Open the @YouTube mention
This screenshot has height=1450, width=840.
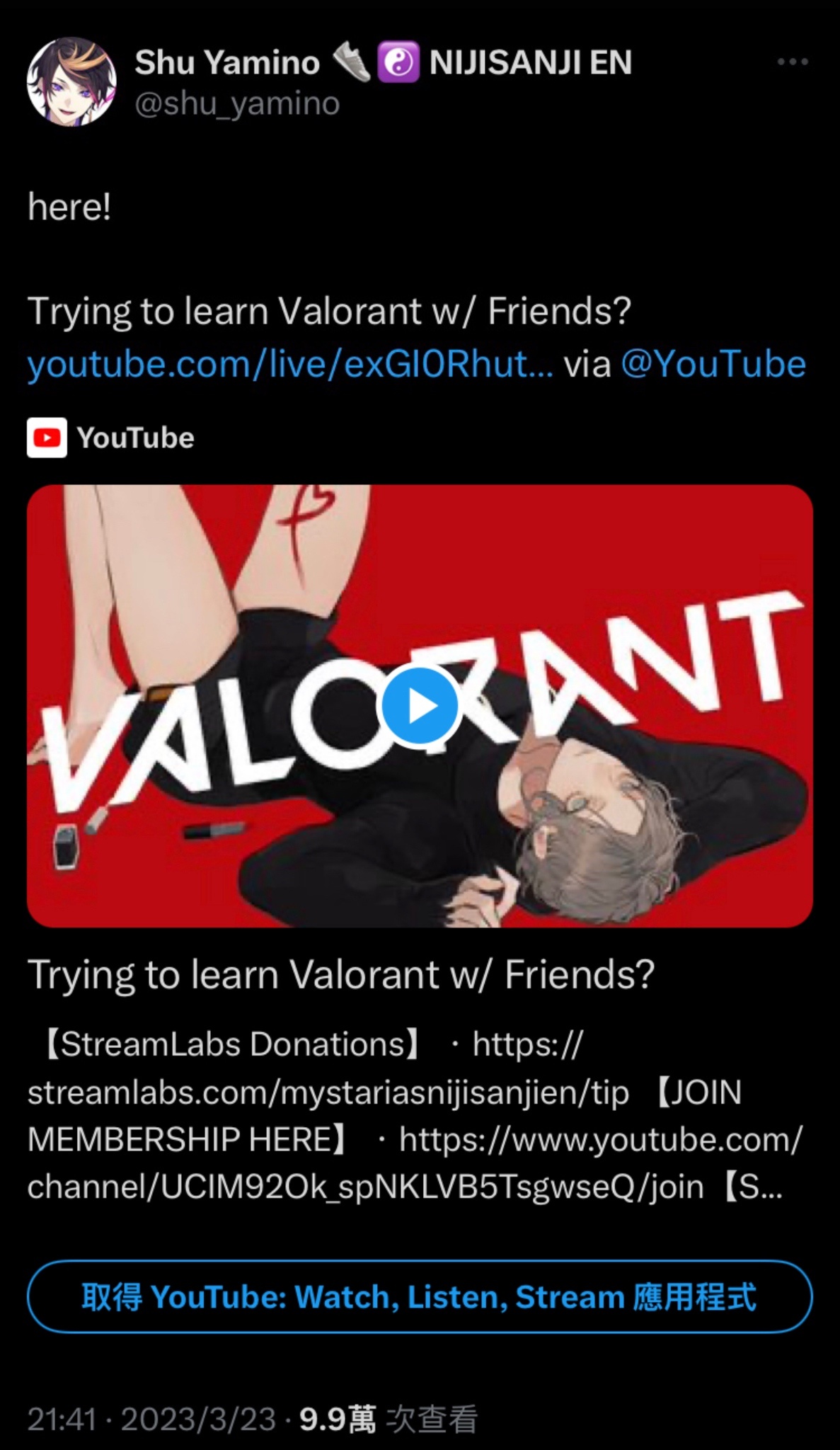point(713,365)
